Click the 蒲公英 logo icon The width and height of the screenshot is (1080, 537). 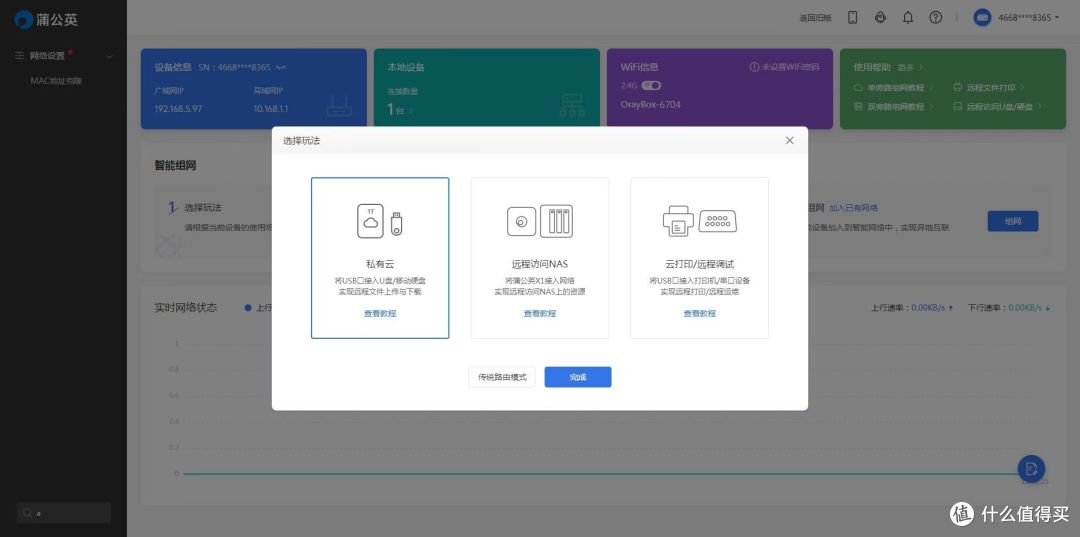[24, 19]
